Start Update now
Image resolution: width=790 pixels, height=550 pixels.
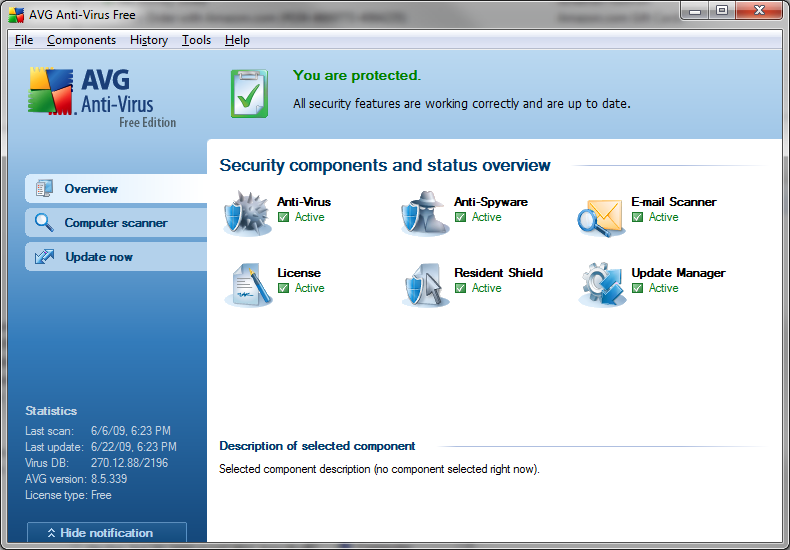pos(116,256)
